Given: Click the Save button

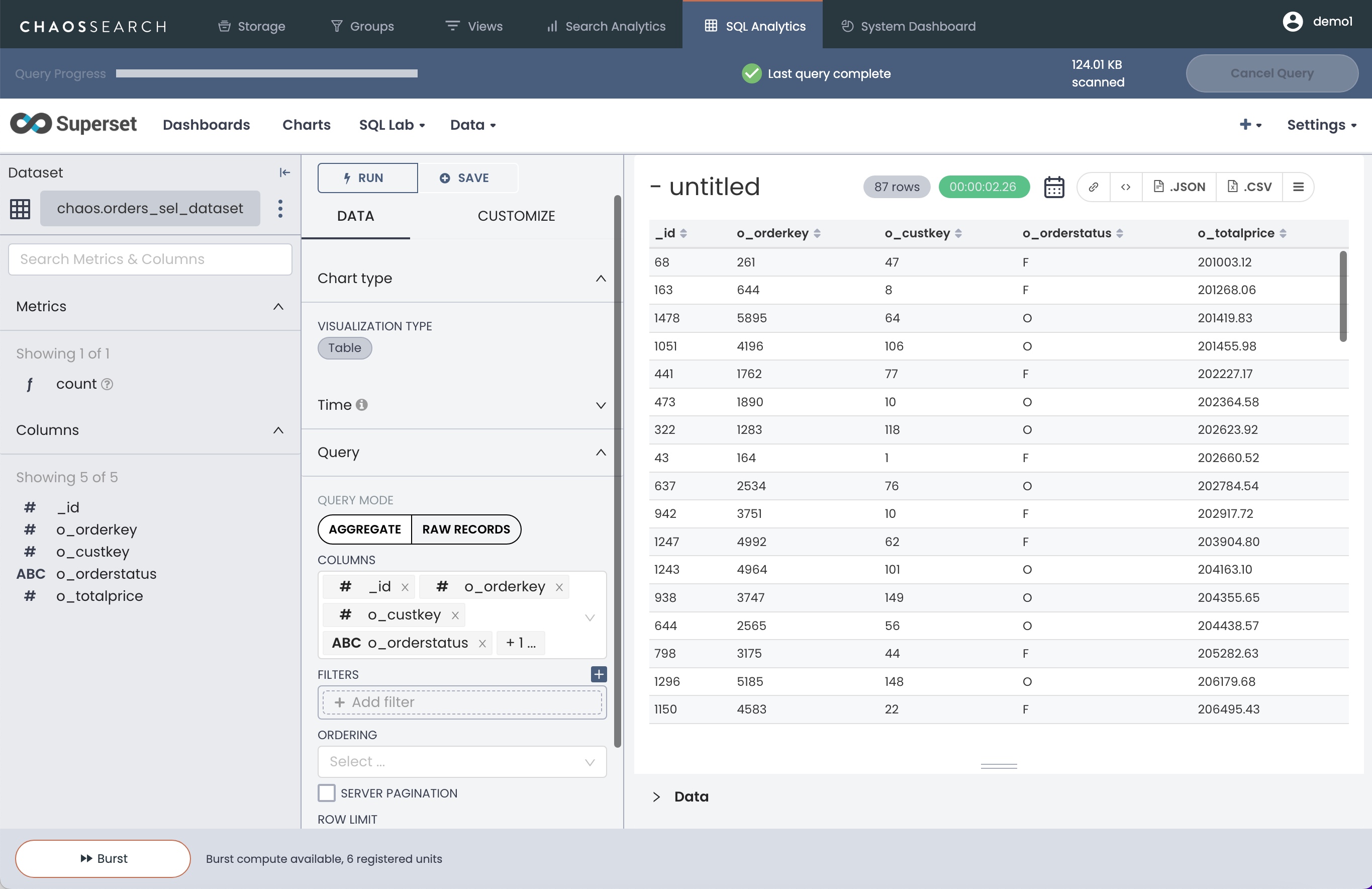Looking at the screenshot, I should coord(467,177).
